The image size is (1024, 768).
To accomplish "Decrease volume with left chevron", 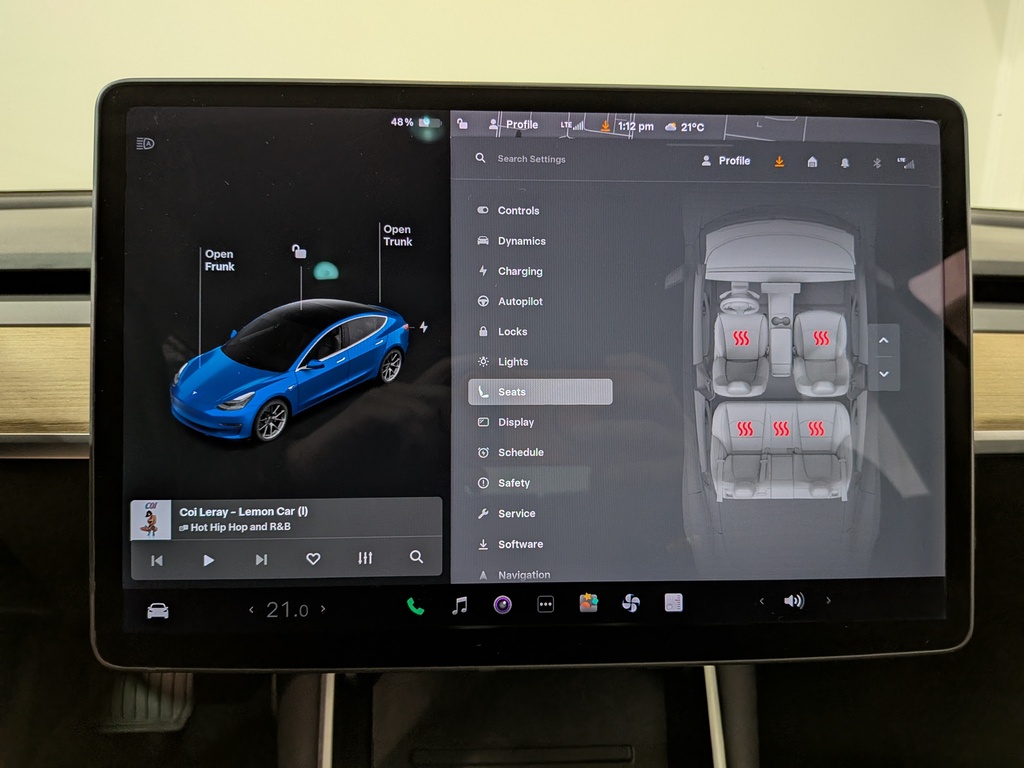I will click(x=762, y=601).
